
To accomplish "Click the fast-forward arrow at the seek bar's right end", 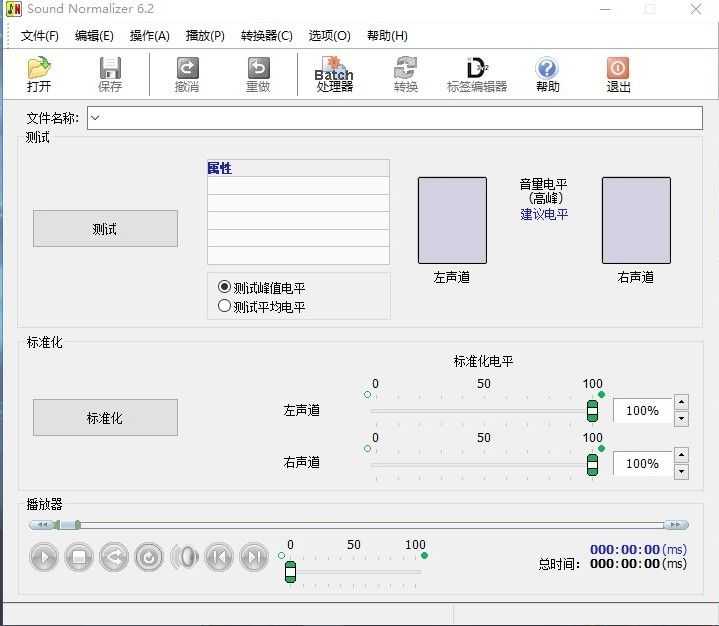I will coord(676,525).
